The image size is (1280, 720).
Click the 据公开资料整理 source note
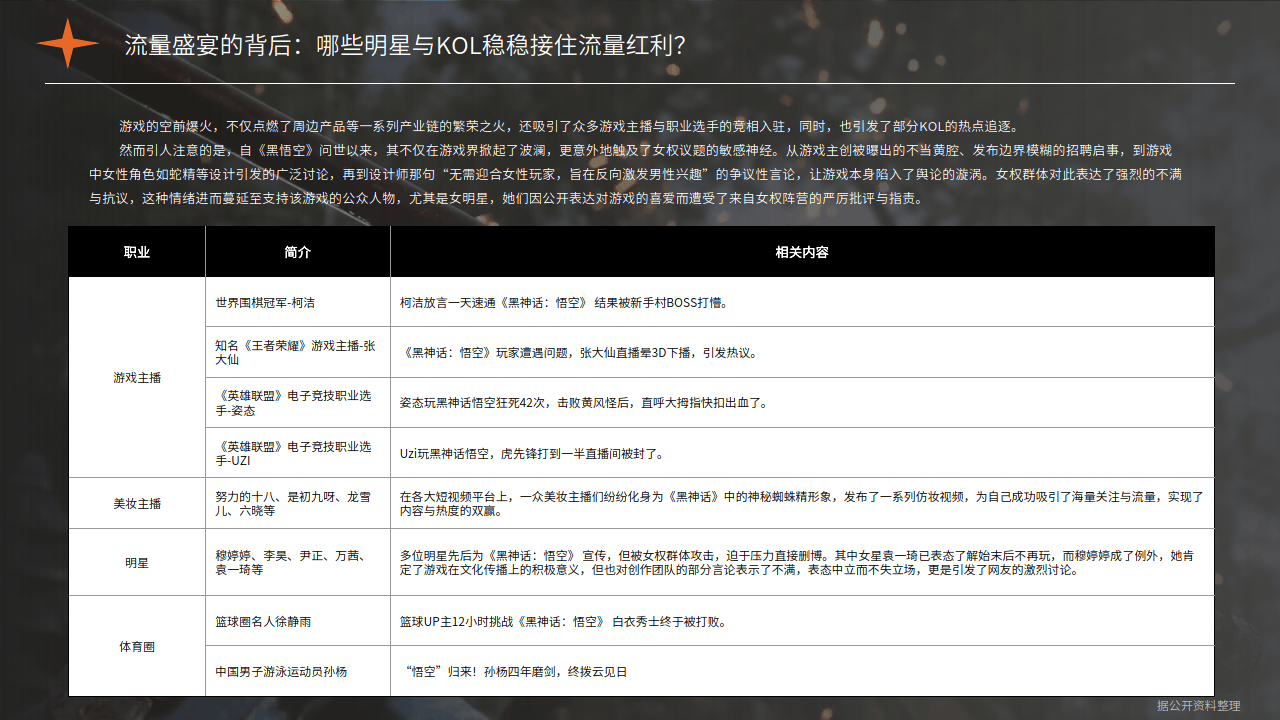[x=1198, y=706]
